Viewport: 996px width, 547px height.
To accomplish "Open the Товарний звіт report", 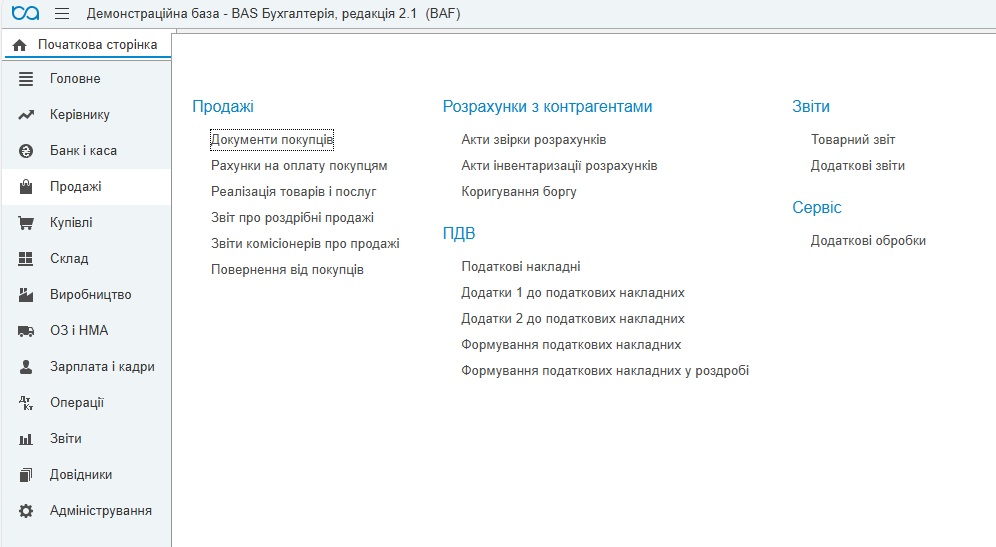I will pyautogui.click(x=853, y=140).
